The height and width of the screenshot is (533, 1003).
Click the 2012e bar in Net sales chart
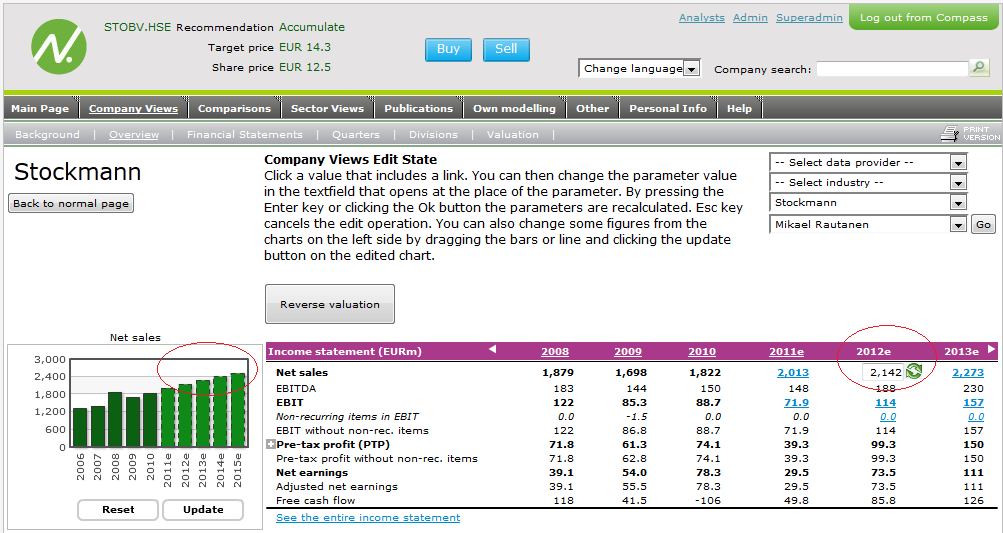185,415
